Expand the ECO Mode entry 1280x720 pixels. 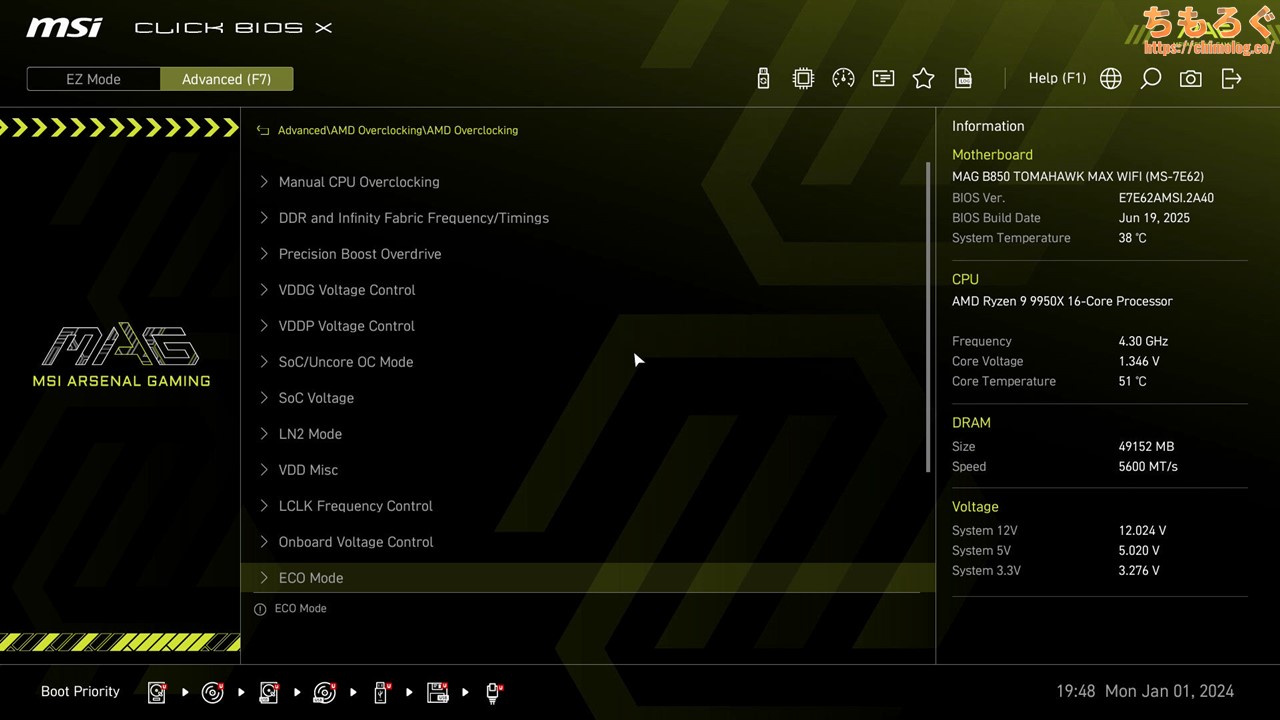(310, 578)
